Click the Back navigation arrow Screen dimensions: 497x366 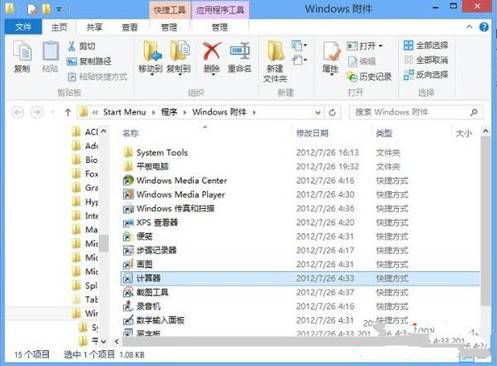point(18,112)
